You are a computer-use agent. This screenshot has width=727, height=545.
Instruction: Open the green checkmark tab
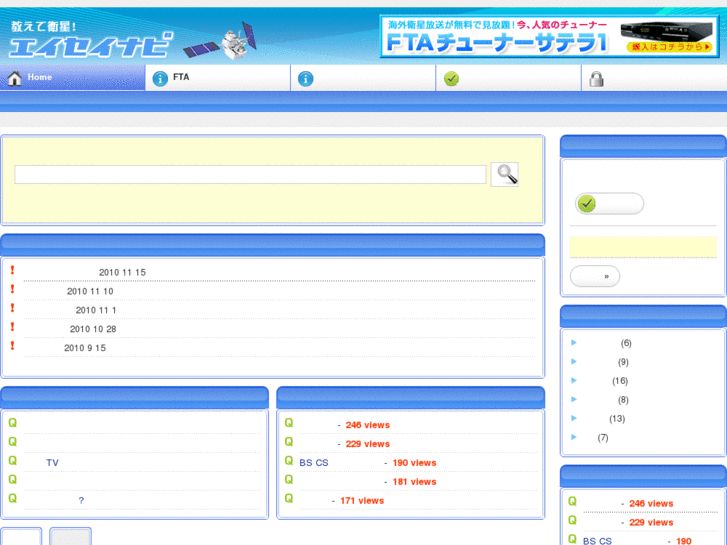pyautogui.click(x=508, y=77)
